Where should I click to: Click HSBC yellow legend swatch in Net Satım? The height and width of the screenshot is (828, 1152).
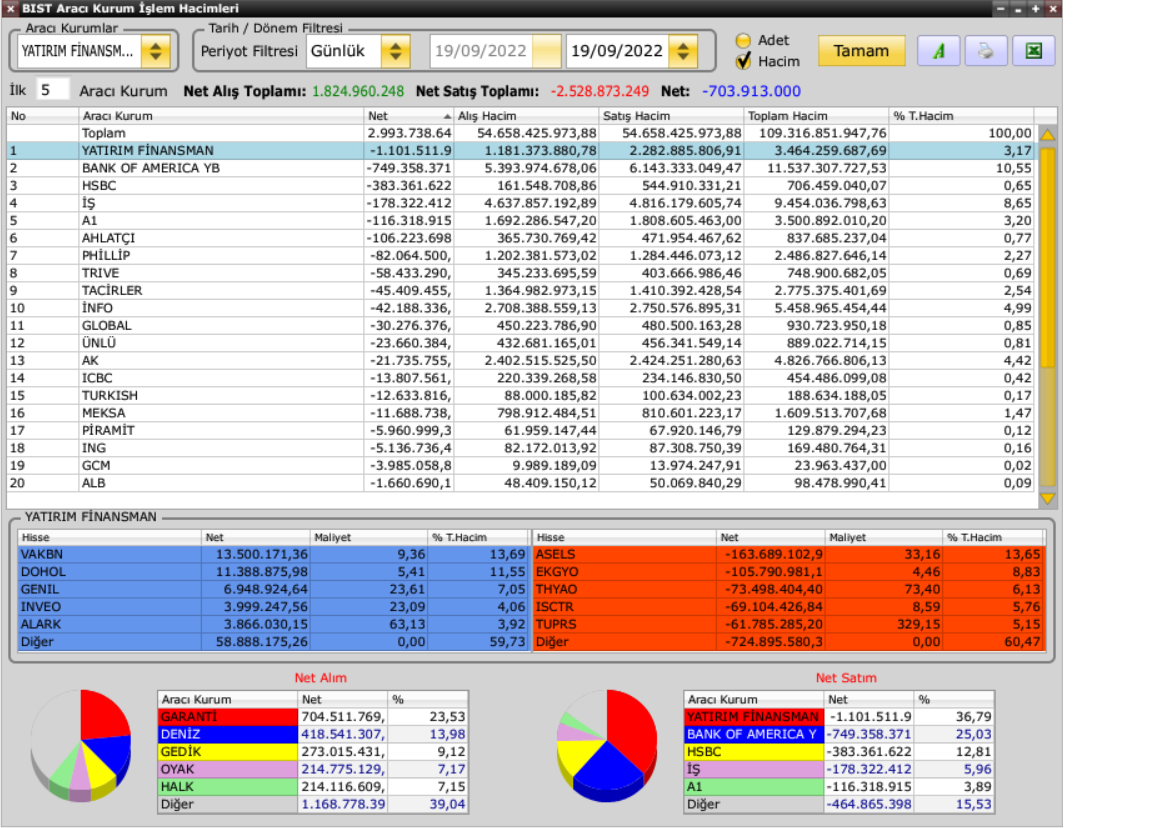coord(754,752)
